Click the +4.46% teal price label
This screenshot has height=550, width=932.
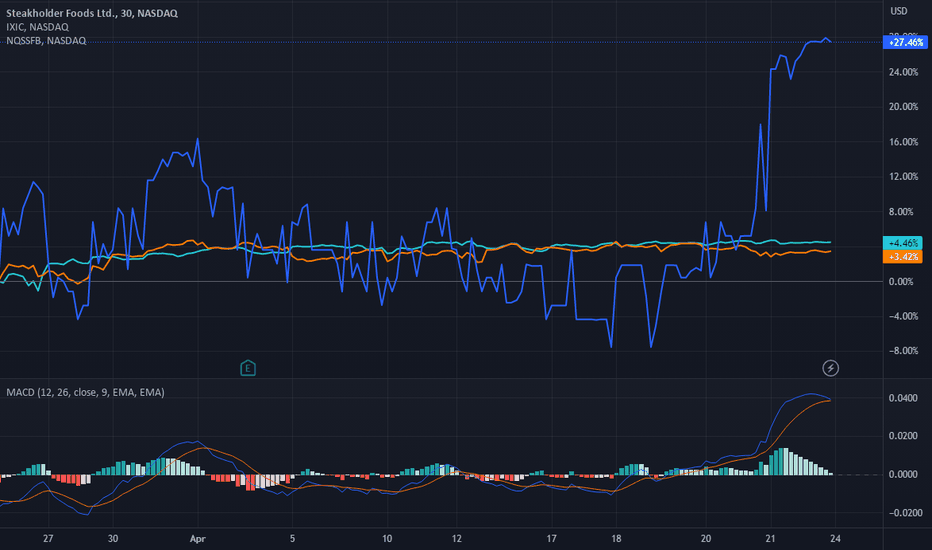(x=903, y=243)
